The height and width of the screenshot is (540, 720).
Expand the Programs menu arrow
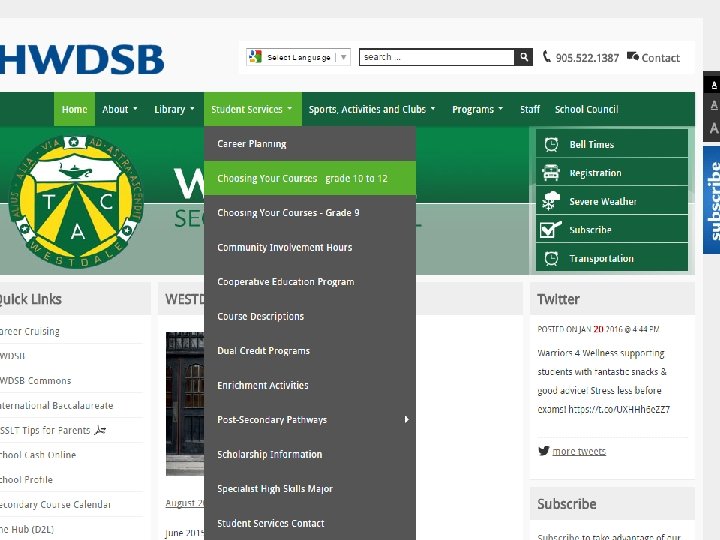click(x=501, y=109)
